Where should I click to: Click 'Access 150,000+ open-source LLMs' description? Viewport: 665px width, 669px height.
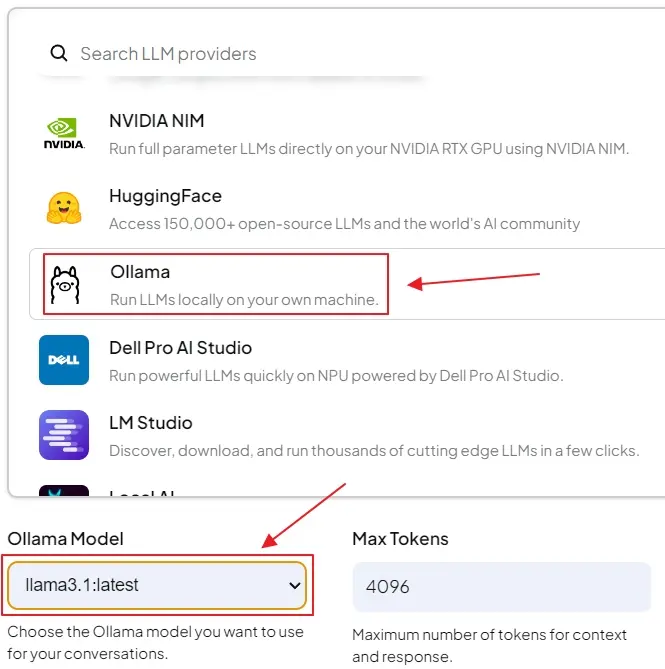(345, 224)
